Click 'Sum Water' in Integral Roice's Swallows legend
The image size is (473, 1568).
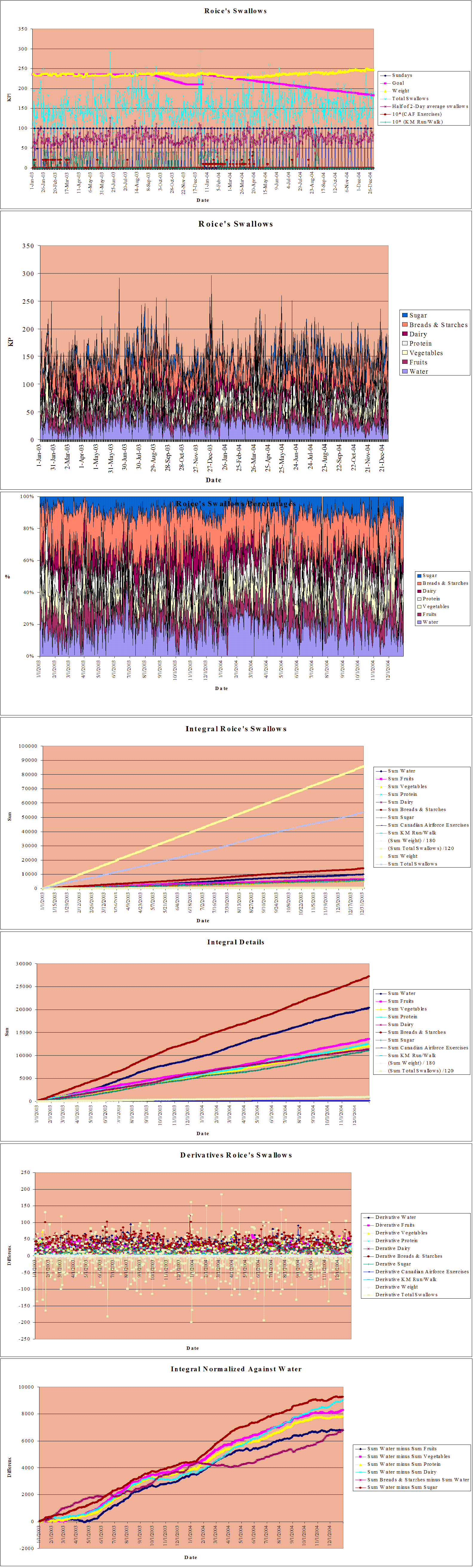point(401,771)
